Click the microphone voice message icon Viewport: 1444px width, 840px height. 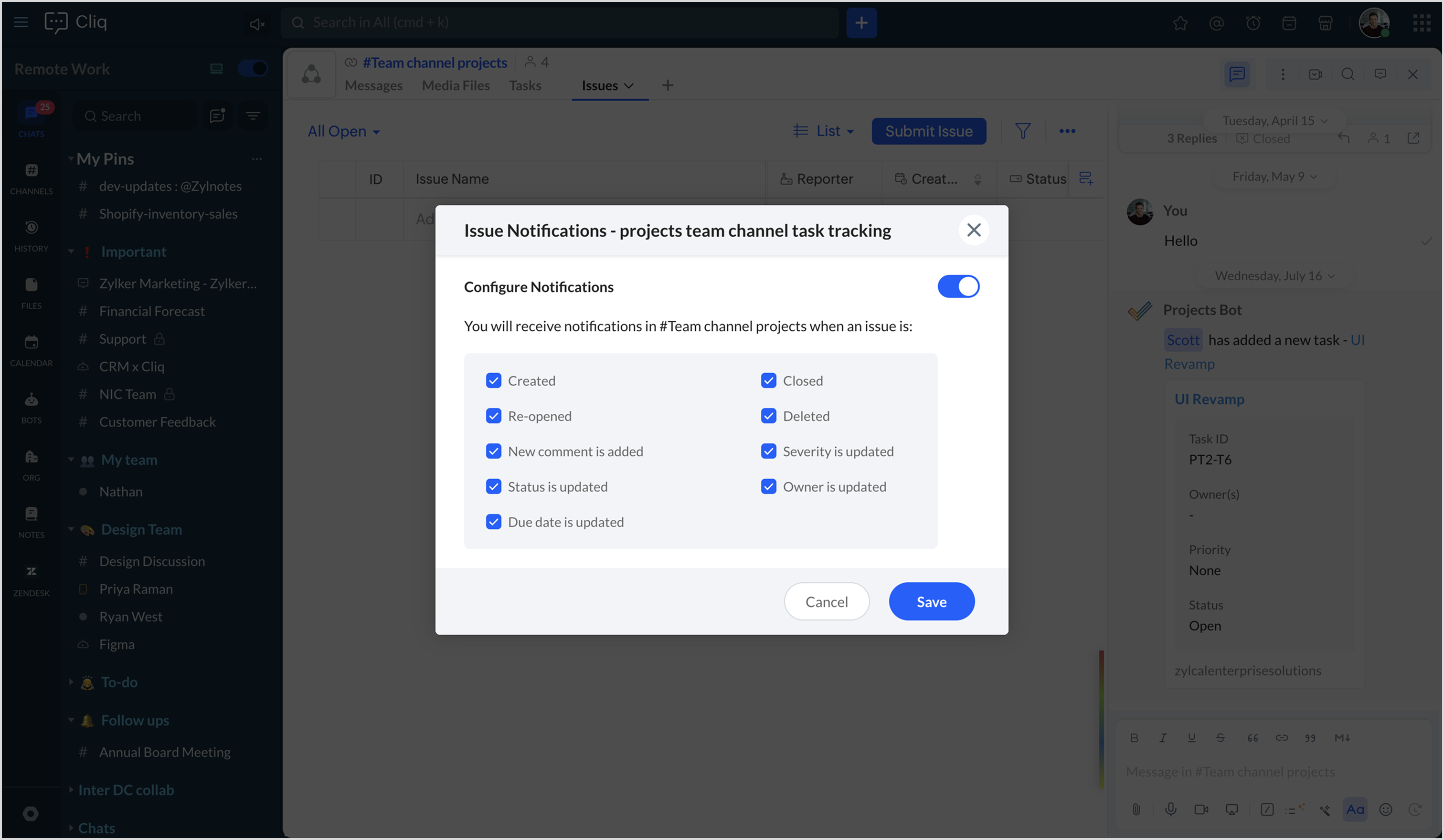click(1171, 809)
